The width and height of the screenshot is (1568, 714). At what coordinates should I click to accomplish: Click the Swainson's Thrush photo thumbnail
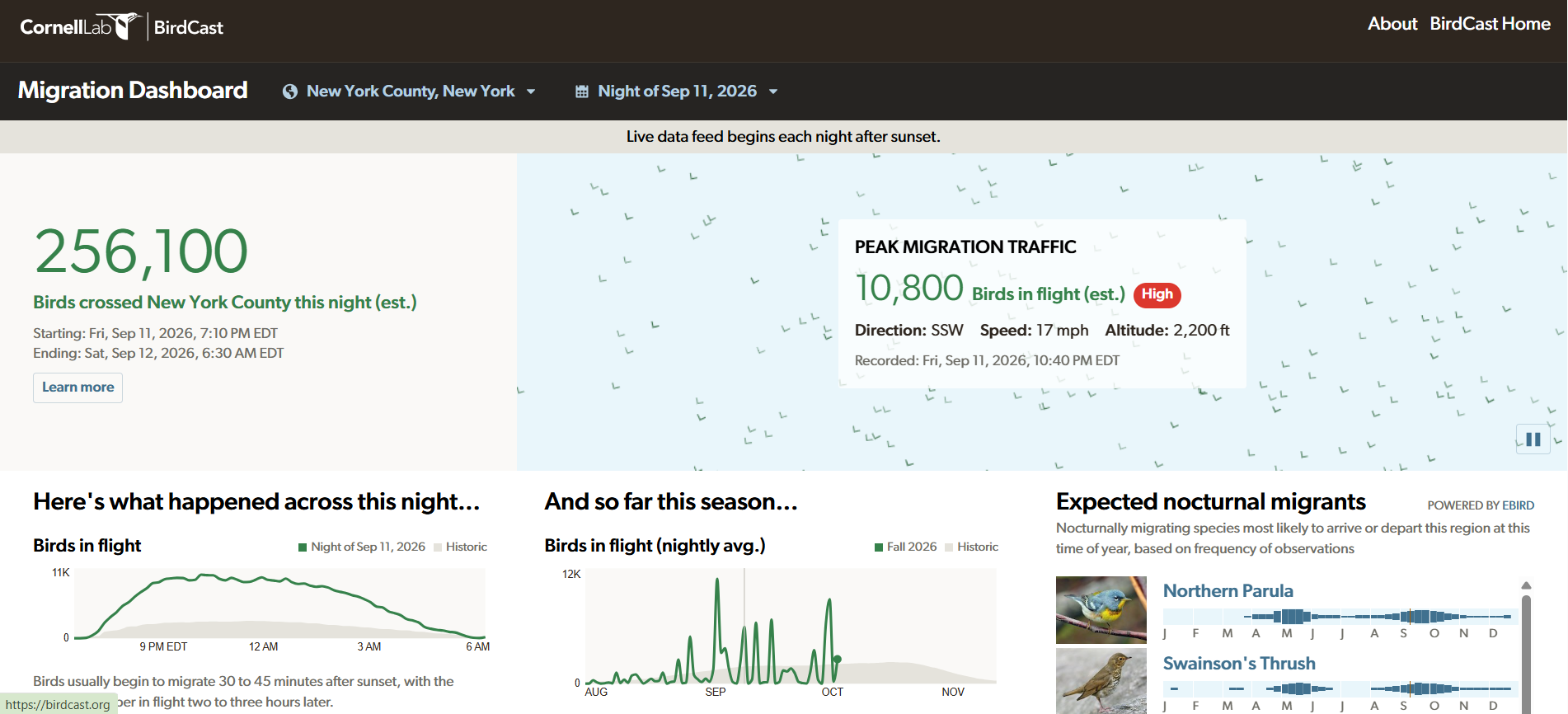pos(1101,681)
